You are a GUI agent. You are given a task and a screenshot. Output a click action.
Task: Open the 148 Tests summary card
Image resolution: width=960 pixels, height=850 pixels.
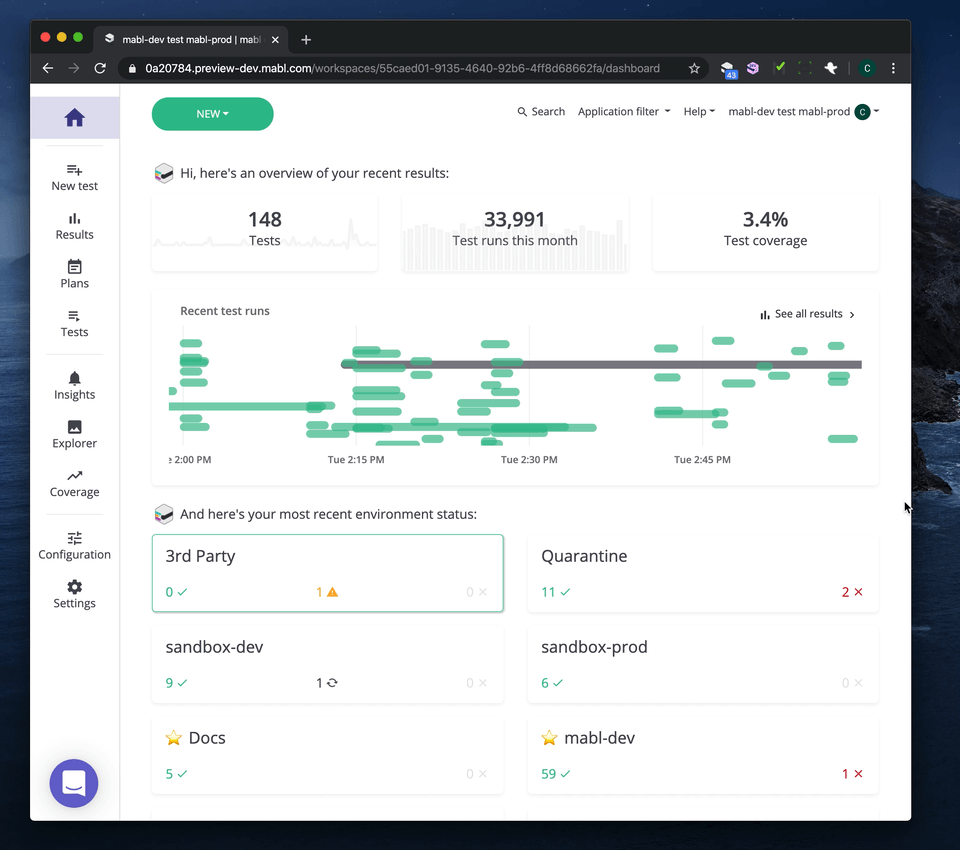[x=264, y=233]
